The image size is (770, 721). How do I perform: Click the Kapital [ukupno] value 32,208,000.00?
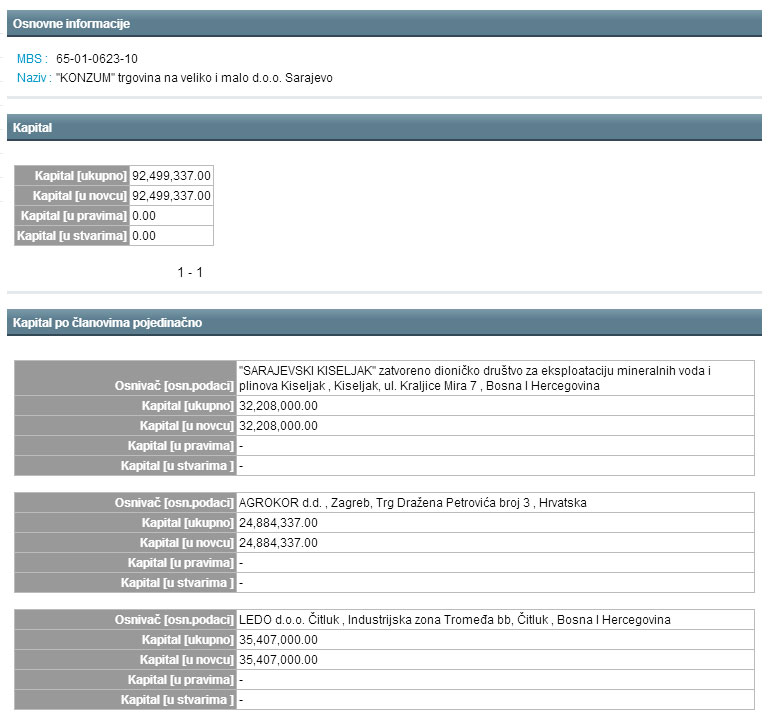[279, 406]
